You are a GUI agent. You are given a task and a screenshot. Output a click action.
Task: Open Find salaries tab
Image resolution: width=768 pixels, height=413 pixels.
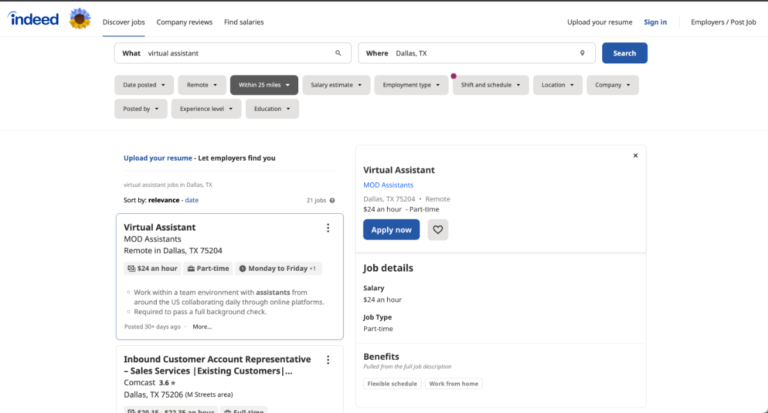244,22
